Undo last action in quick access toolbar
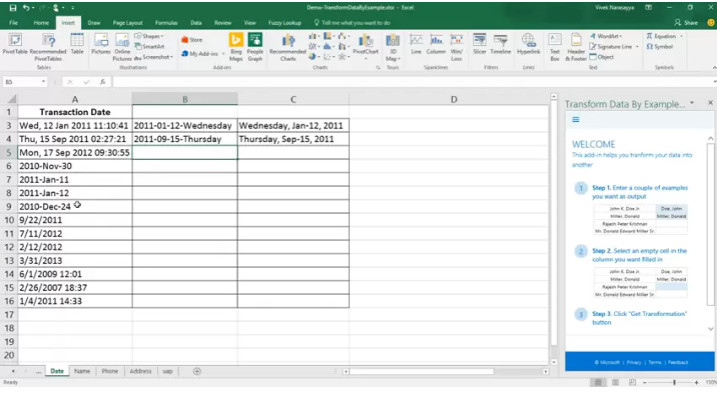Screen dimensions: 717x395 coord(26,8)
